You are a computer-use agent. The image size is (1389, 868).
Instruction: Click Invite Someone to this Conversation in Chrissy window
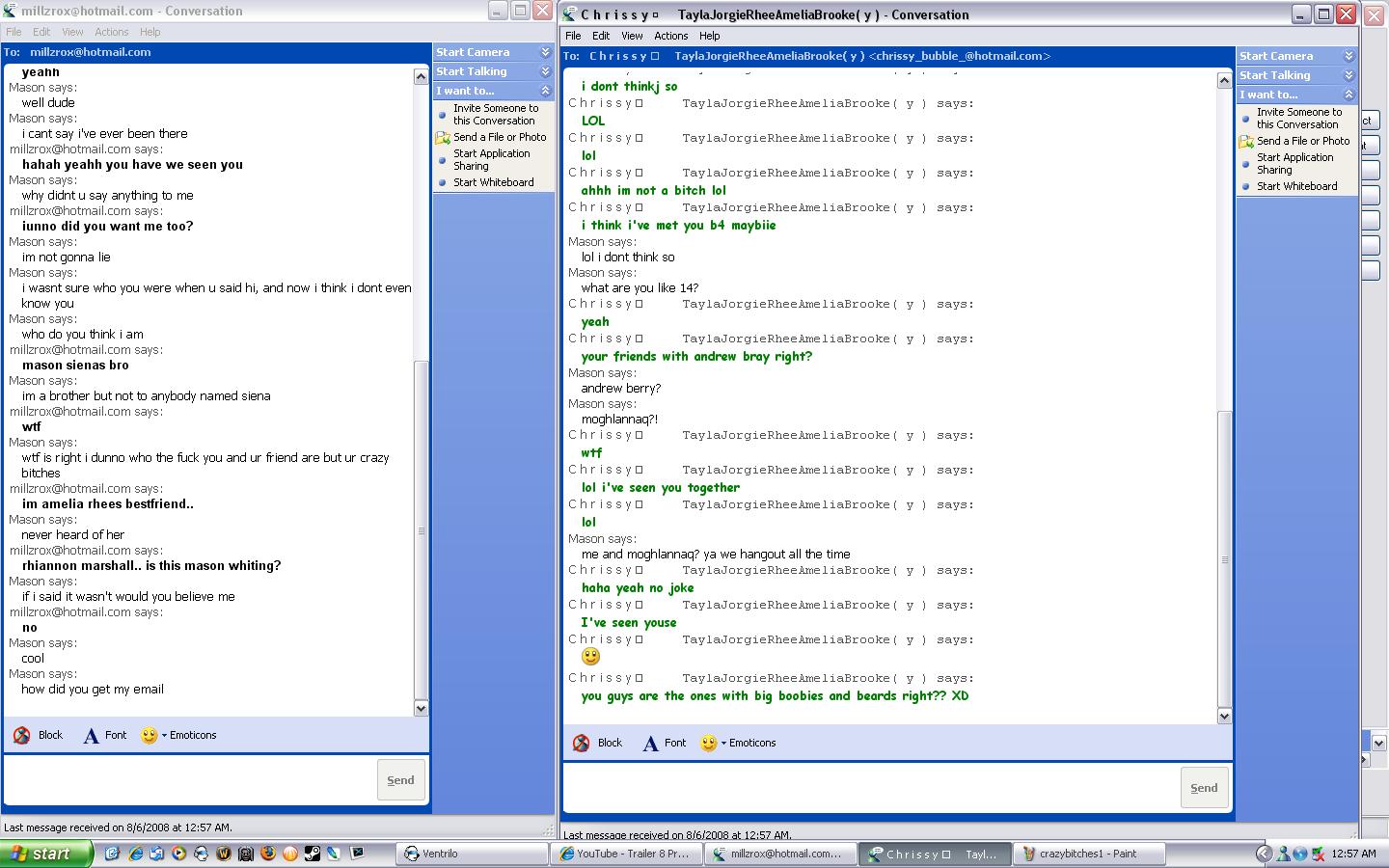(x=1298, y=118)
